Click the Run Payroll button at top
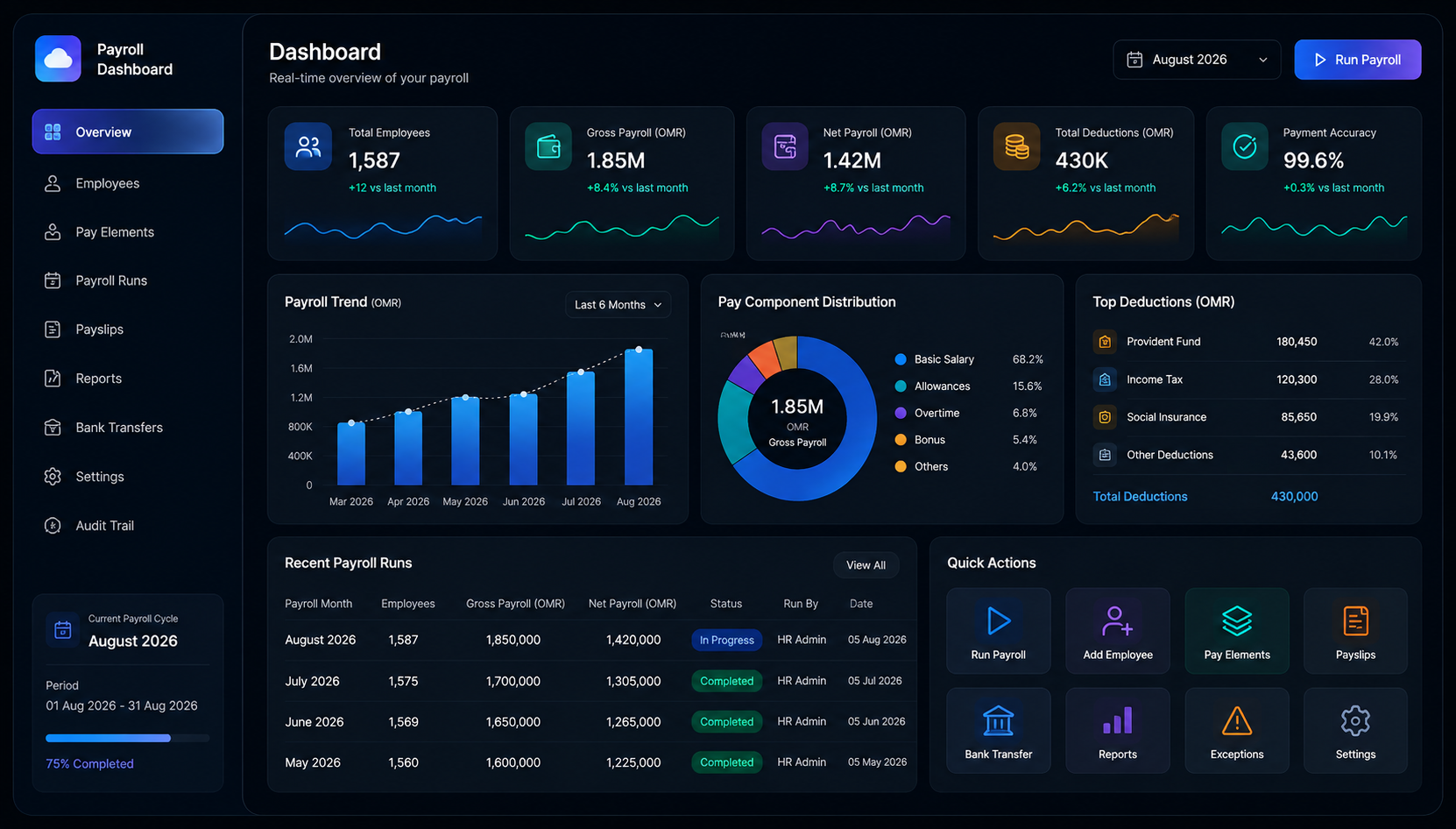1456x829 pixels. (1357, 60)
